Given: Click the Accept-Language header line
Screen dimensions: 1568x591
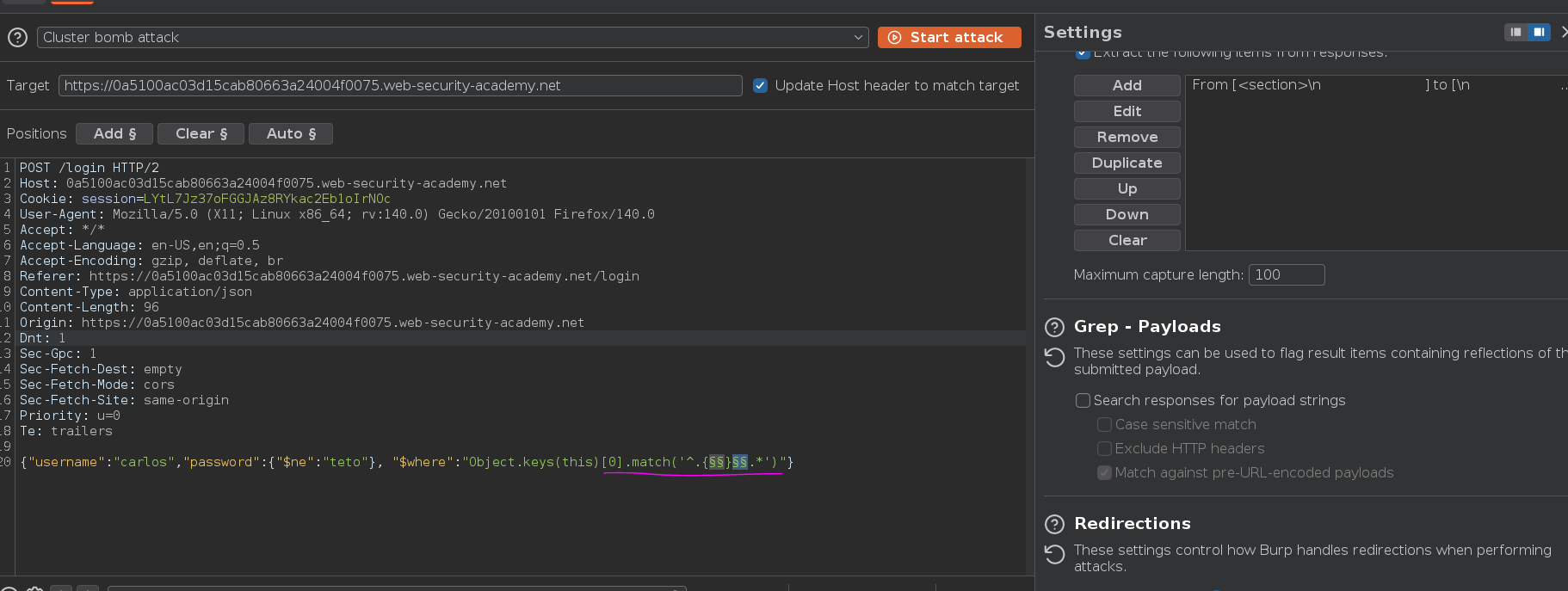Looking at the screenshot, I should tap(139, 245).
